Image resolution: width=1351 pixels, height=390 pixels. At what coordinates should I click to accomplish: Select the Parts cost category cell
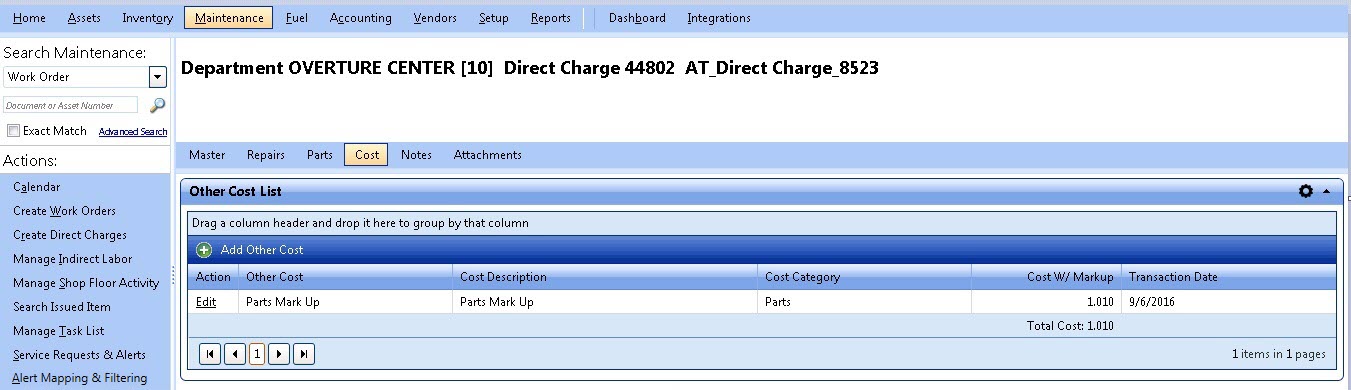[864, 301]
